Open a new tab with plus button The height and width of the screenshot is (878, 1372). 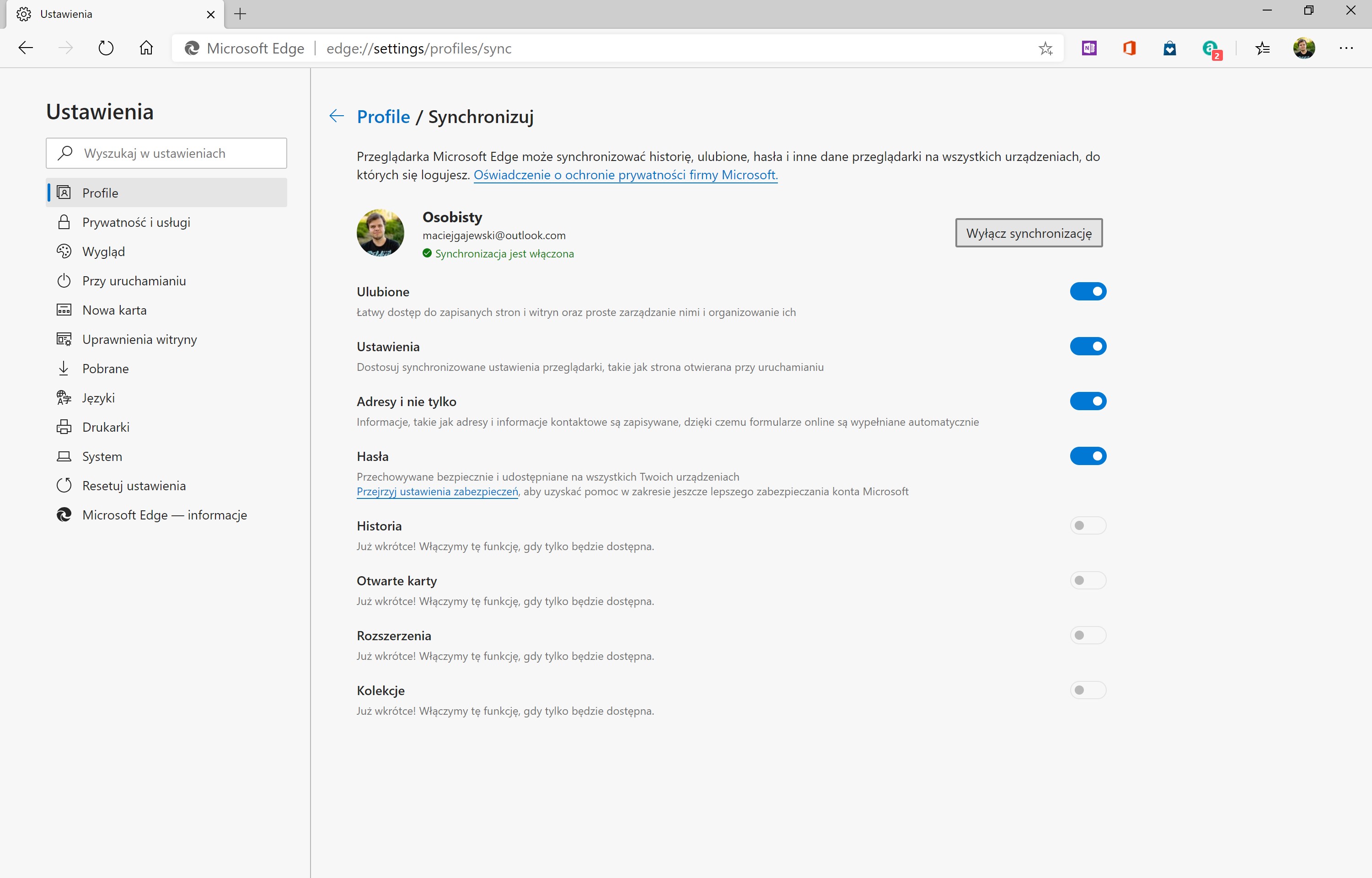240,14
